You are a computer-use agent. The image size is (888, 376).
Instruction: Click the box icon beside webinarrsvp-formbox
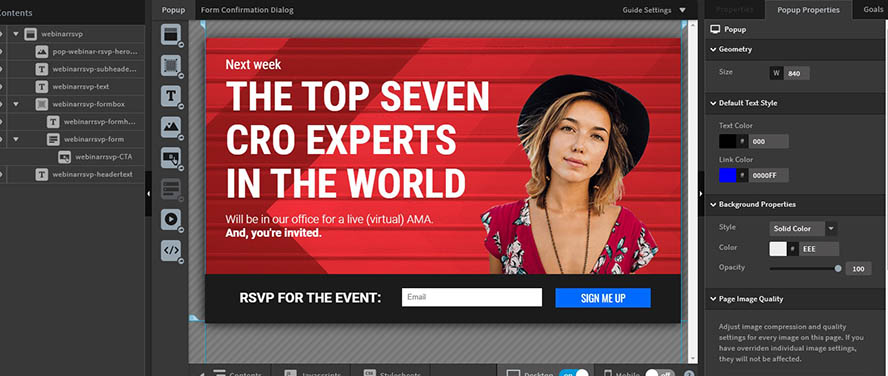41,104
